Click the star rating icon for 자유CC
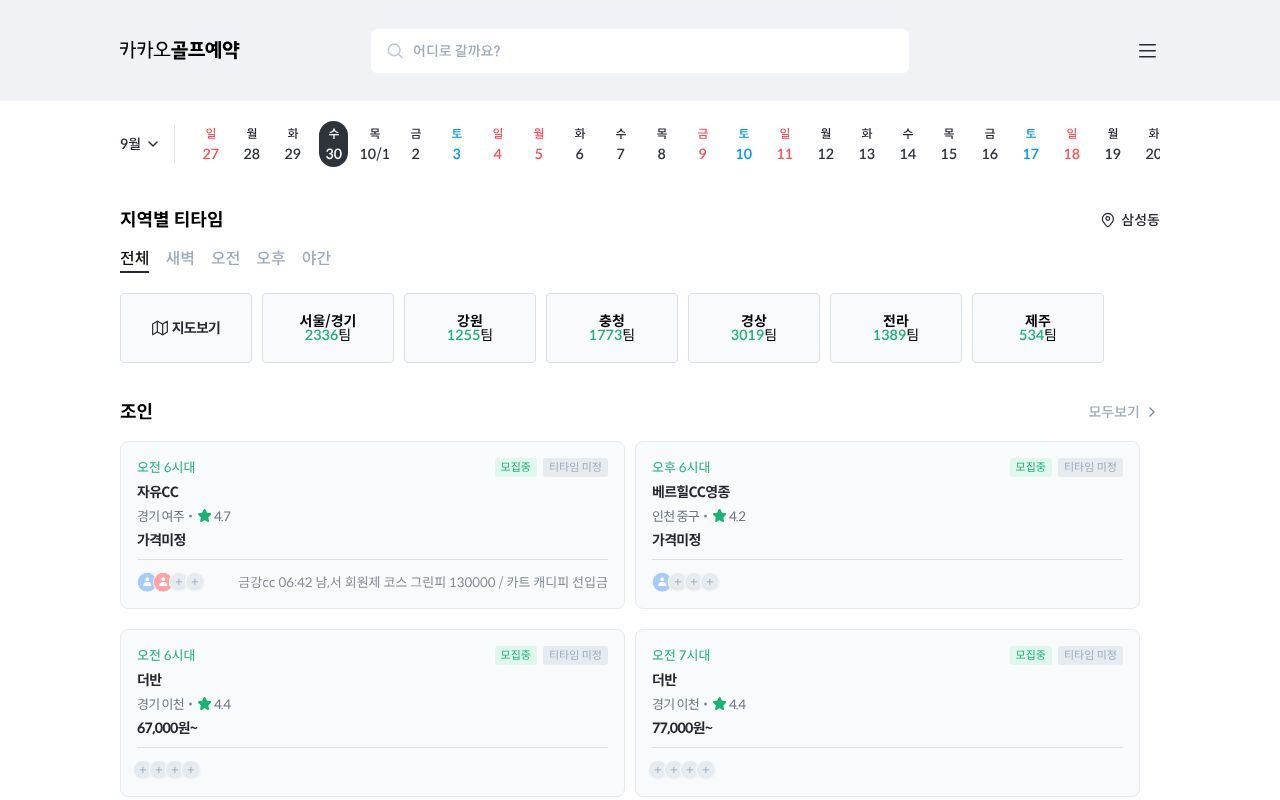 204,516
